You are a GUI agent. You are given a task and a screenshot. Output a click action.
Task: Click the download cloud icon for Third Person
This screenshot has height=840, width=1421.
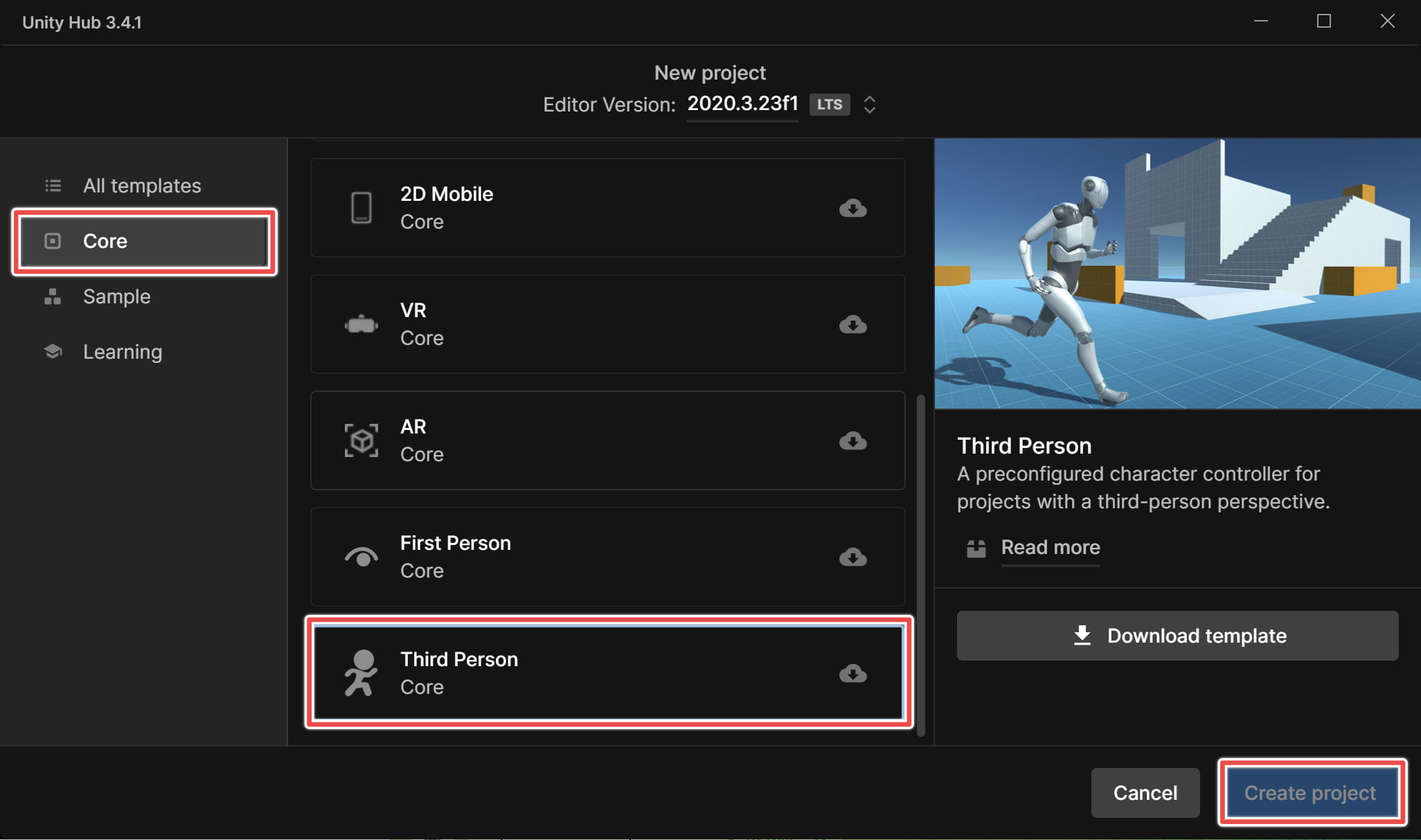click(852, 673)
